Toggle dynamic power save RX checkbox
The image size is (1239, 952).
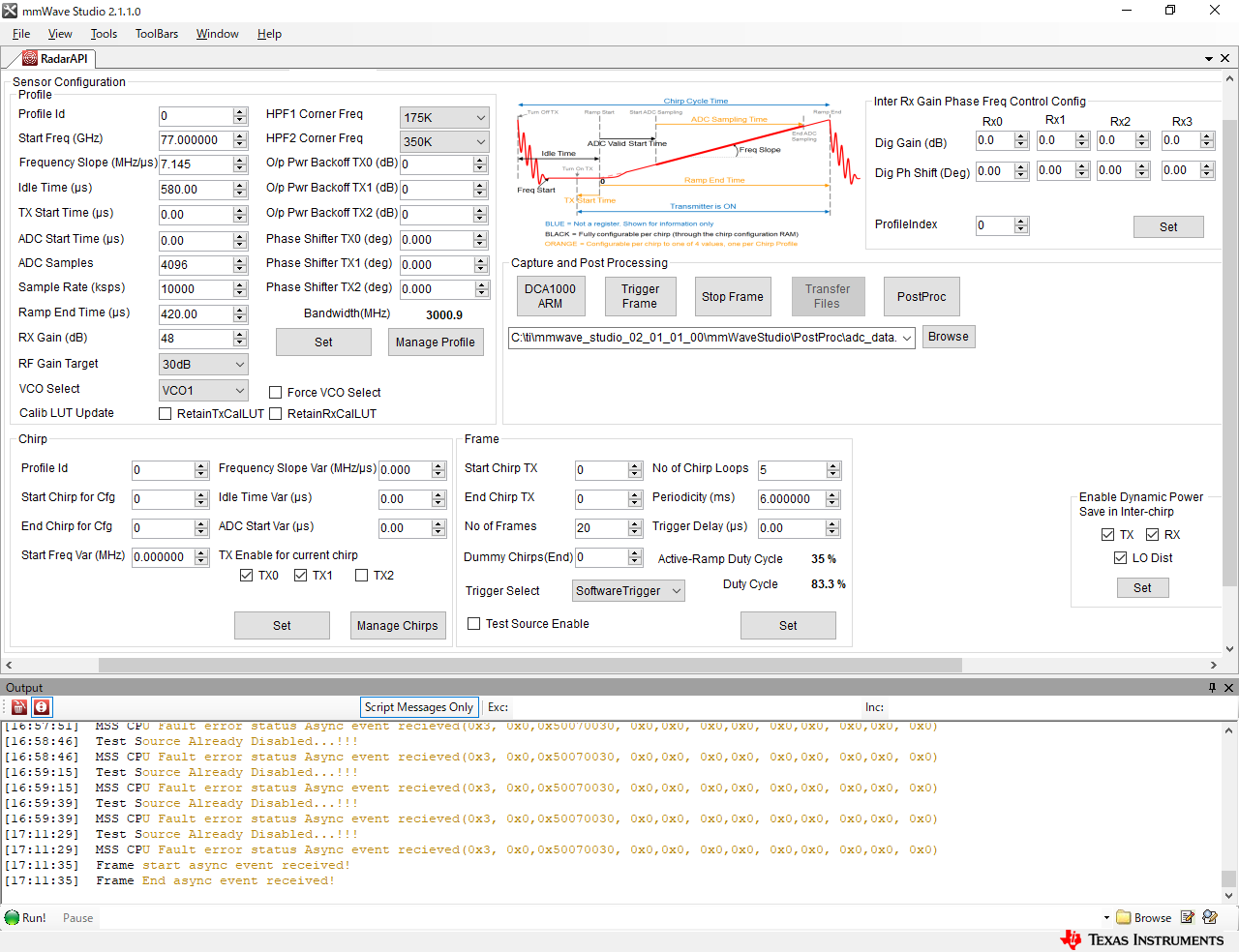tap(1152, 535)
